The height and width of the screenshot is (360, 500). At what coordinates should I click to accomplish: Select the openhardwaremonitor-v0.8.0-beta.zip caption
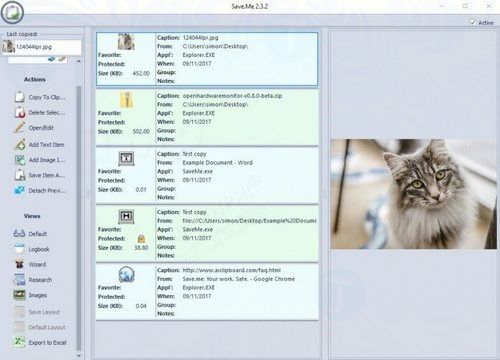point(232,96)
